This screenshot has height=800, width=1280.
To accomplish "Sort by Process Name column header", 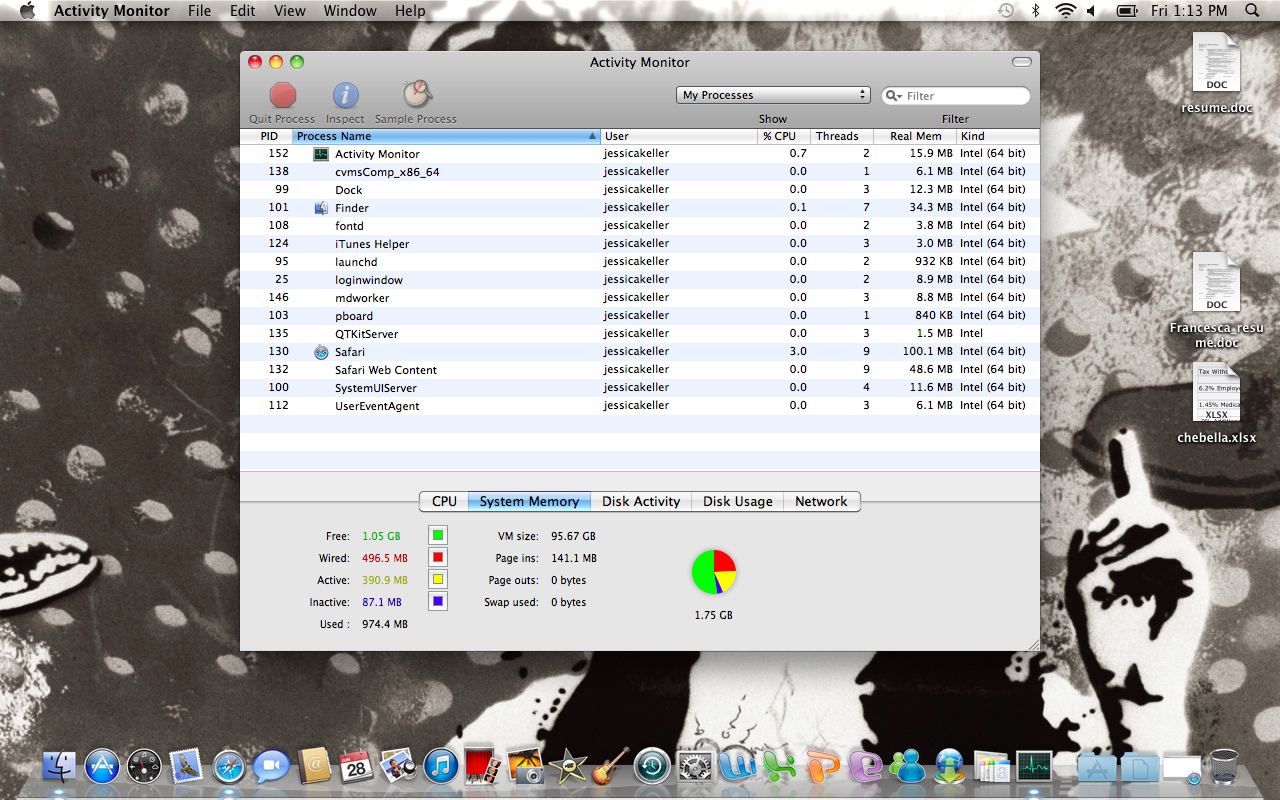I will [447, 136].
